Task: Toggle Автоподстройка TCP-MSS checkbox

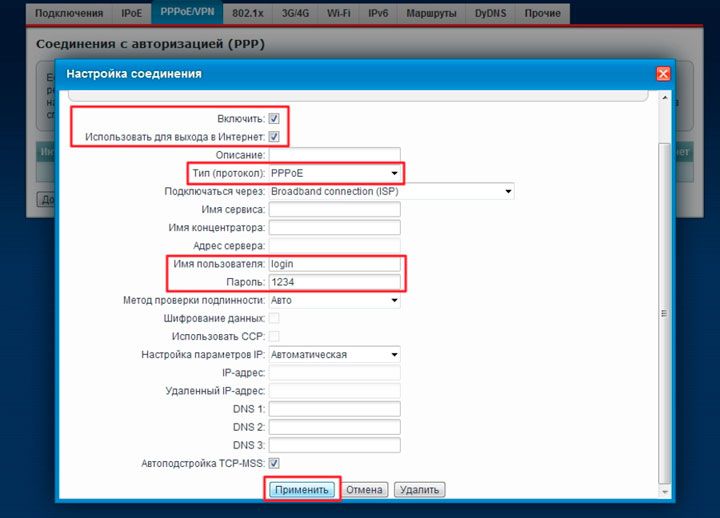Action: click(274, 463)
